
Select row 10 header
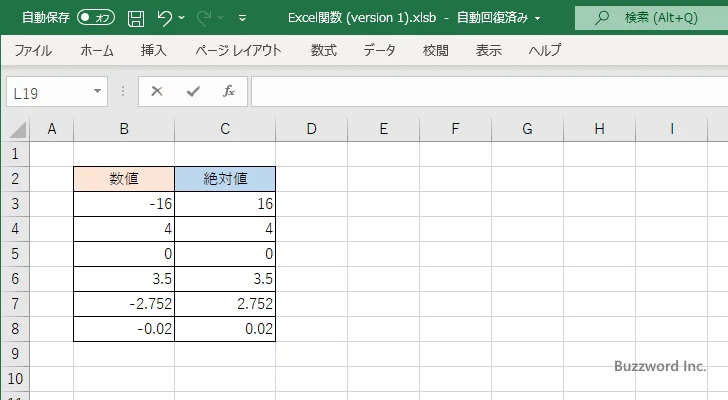15,379
